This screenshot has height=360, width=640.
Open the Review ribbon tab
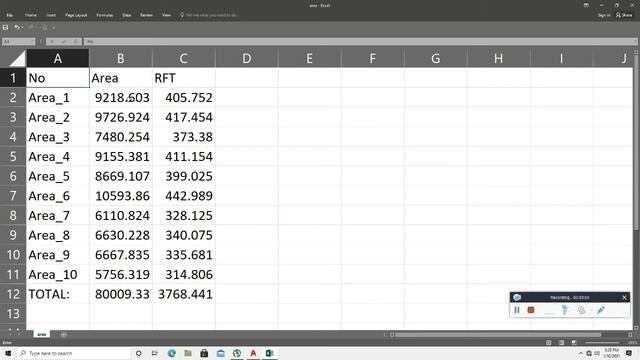tap(147, 15)
